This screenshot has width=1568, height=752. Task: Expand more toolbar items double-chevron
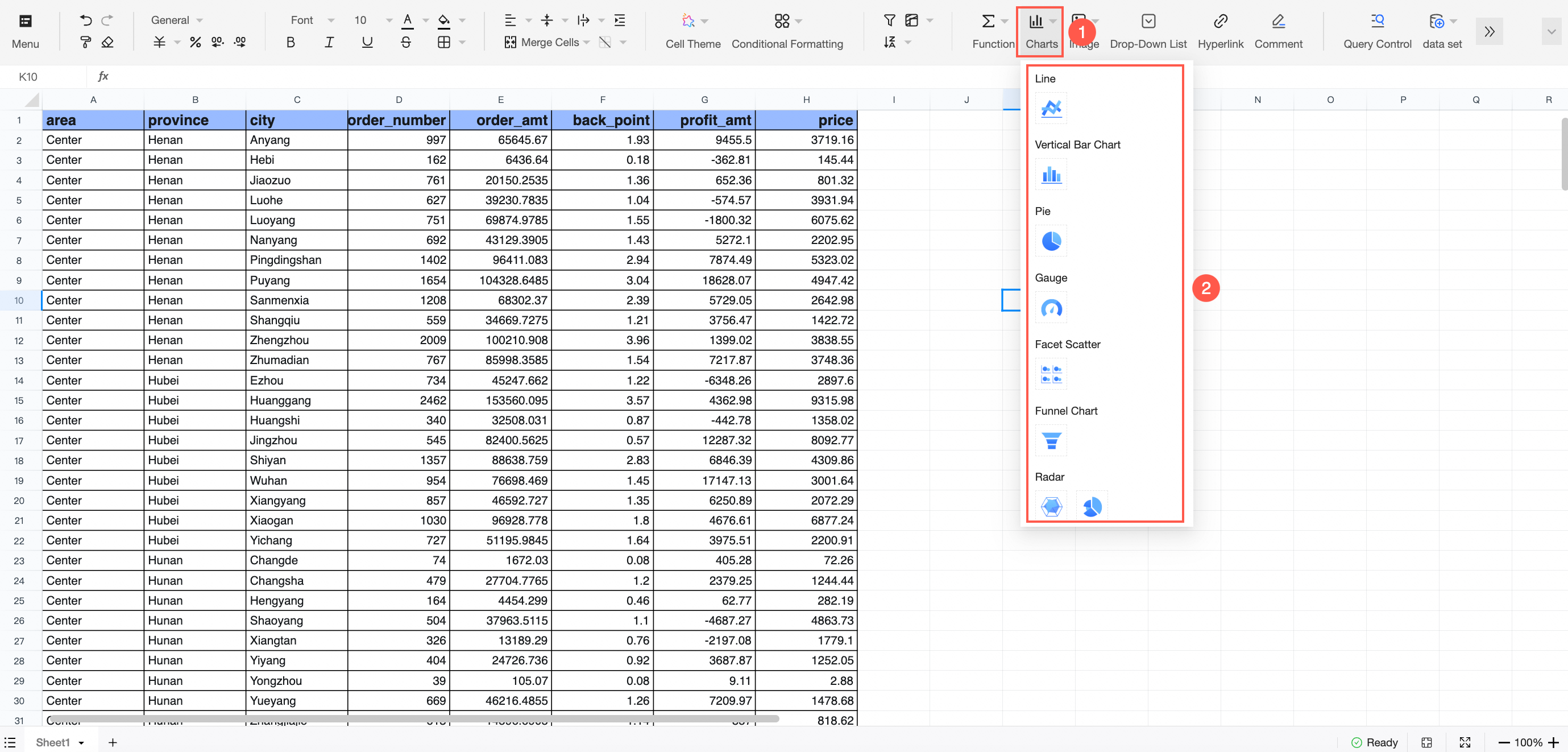pos(1490,32)
